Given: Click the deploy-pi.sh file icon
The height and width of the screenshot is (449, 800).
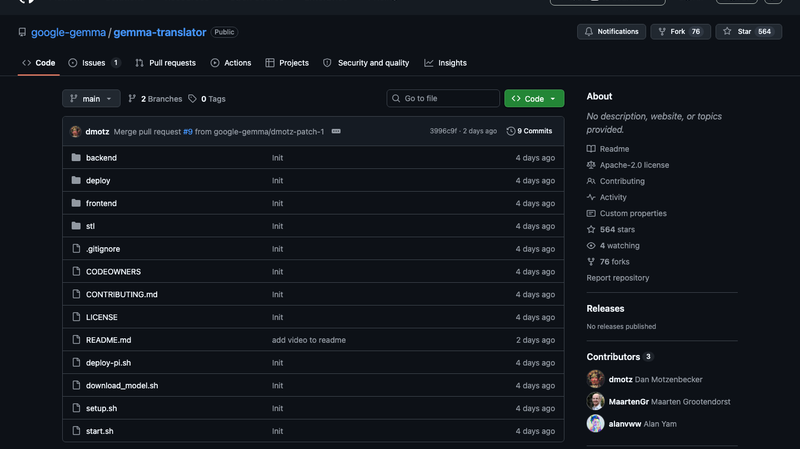Looking at the screenshot, I should point(76,363).
